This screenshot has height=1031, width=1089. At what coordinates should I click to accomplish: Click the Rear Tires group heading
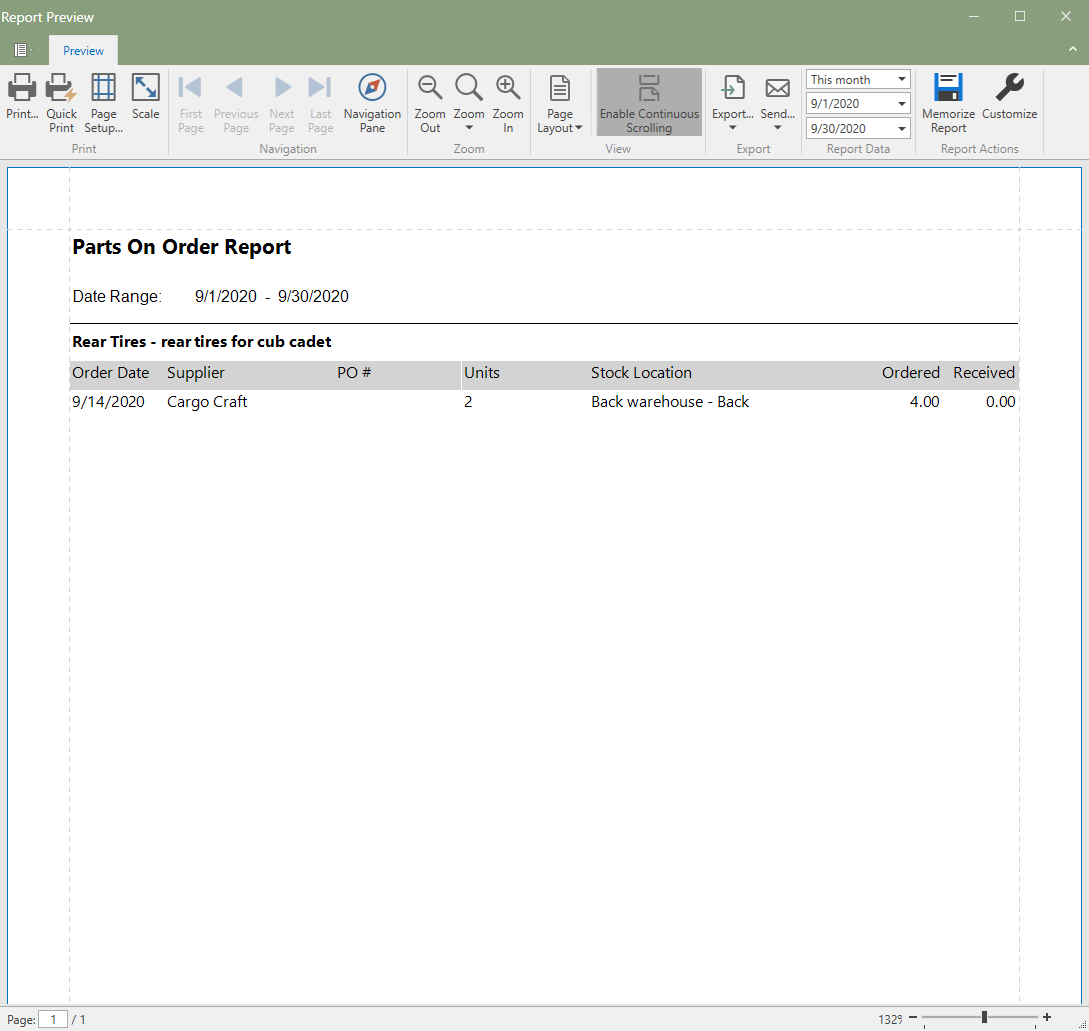tap(201, 342)
